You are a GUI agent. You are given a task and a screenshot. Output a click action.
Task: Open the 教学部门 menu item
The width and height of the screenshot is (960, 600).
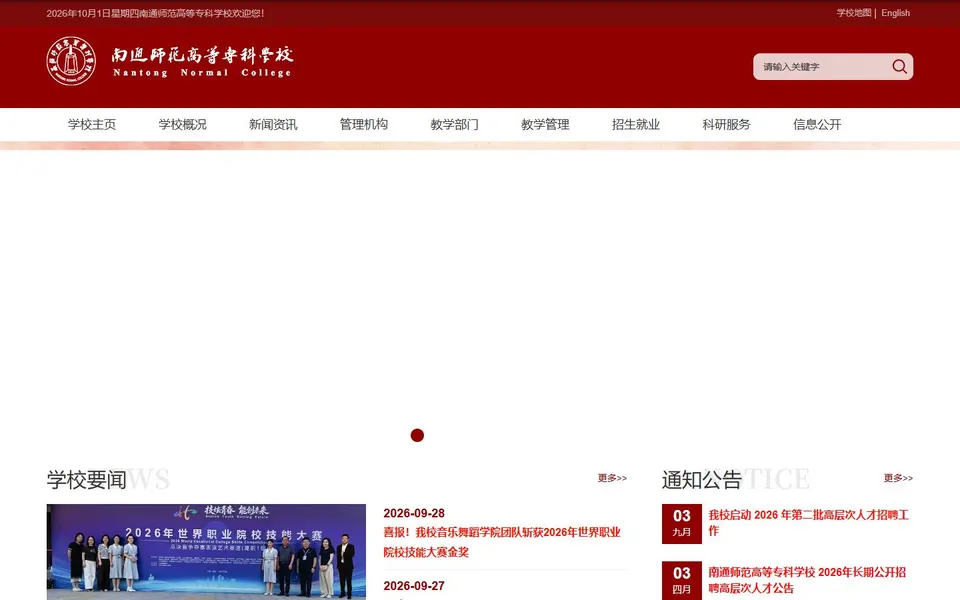point(454,124)
